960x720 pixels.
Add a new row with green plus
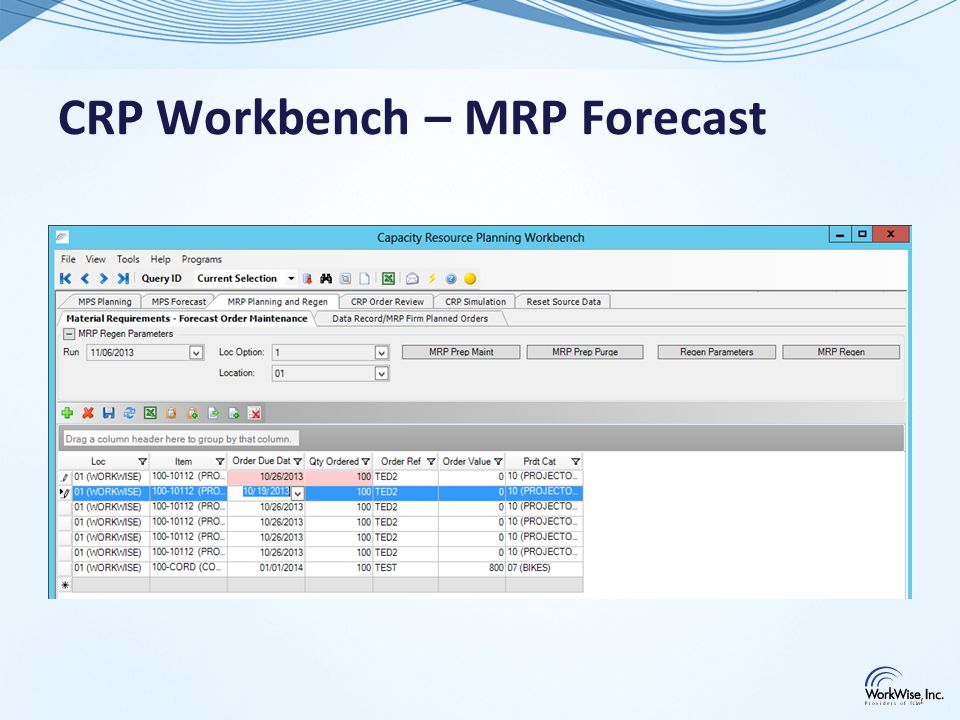[x=67, y=413]
